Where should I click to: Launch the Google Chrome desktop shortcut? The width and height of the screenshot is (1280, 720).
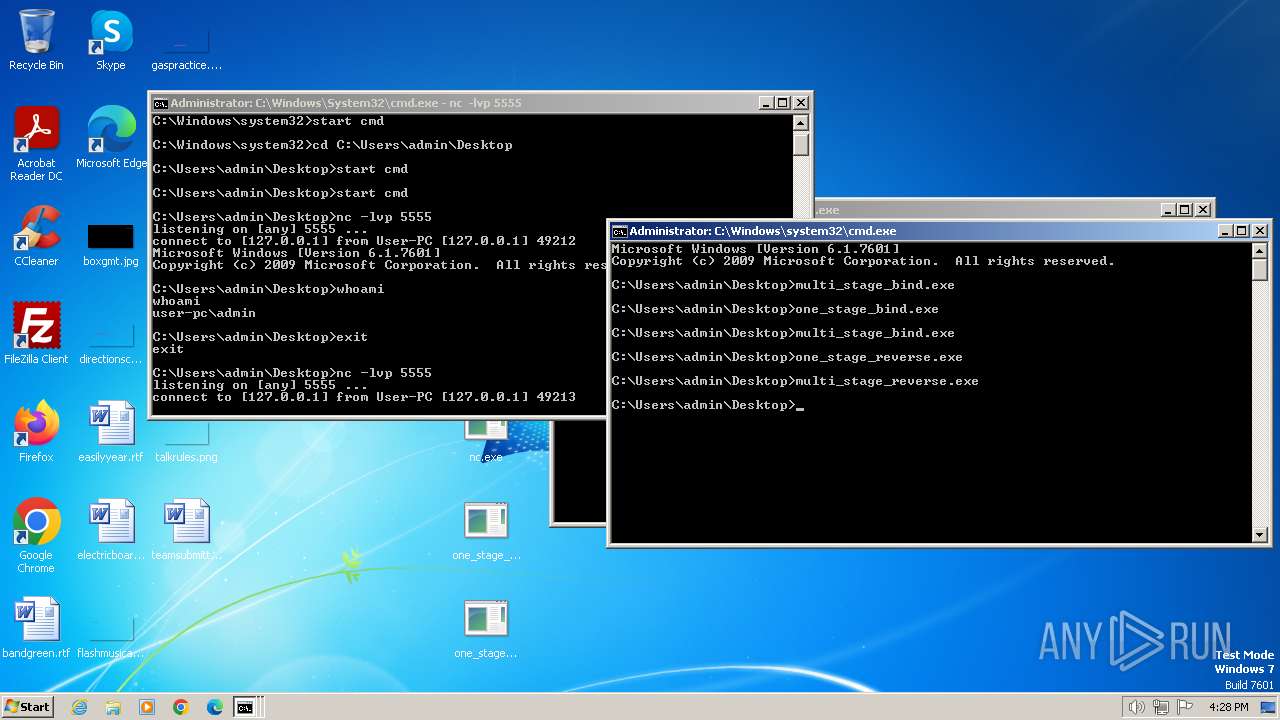(x=36, y=536)
